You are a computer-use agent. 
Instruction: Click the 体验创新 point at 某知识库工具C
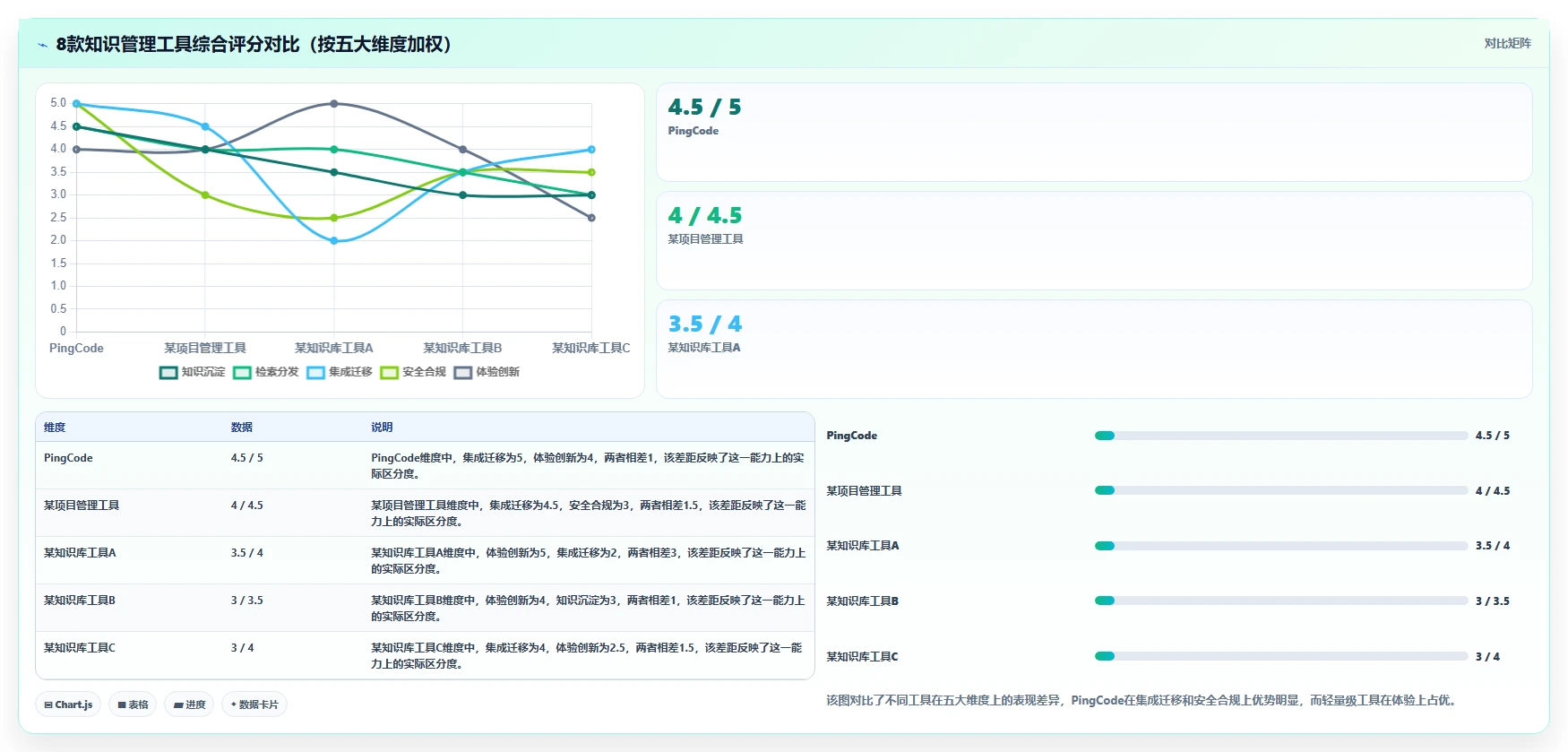coord(591,218)
